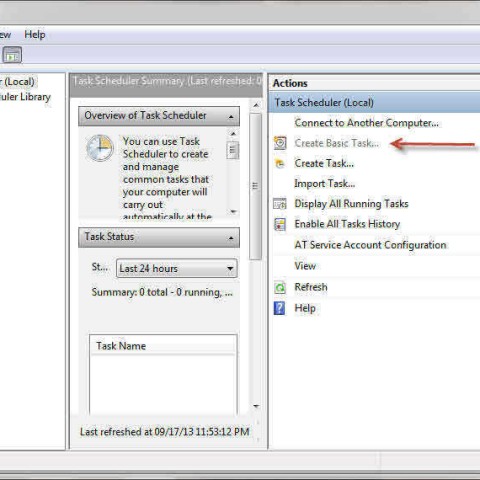The width and height of the screenshot is (480, 480).
Task: Click the show/hide action pane toolbar icon
Action: point(12,55)
